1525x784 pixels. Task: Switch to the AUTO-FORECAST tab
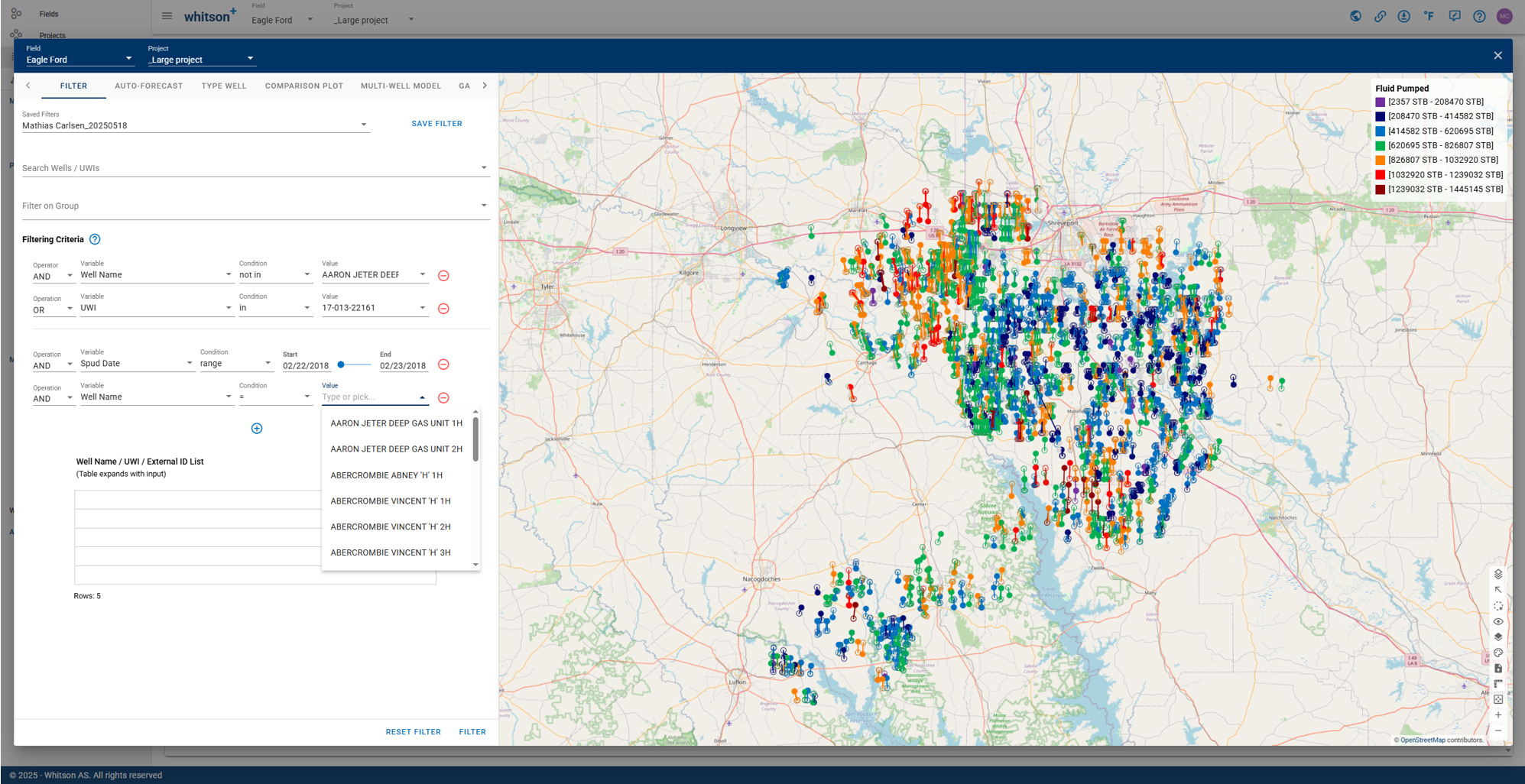[x=149, y=86]
